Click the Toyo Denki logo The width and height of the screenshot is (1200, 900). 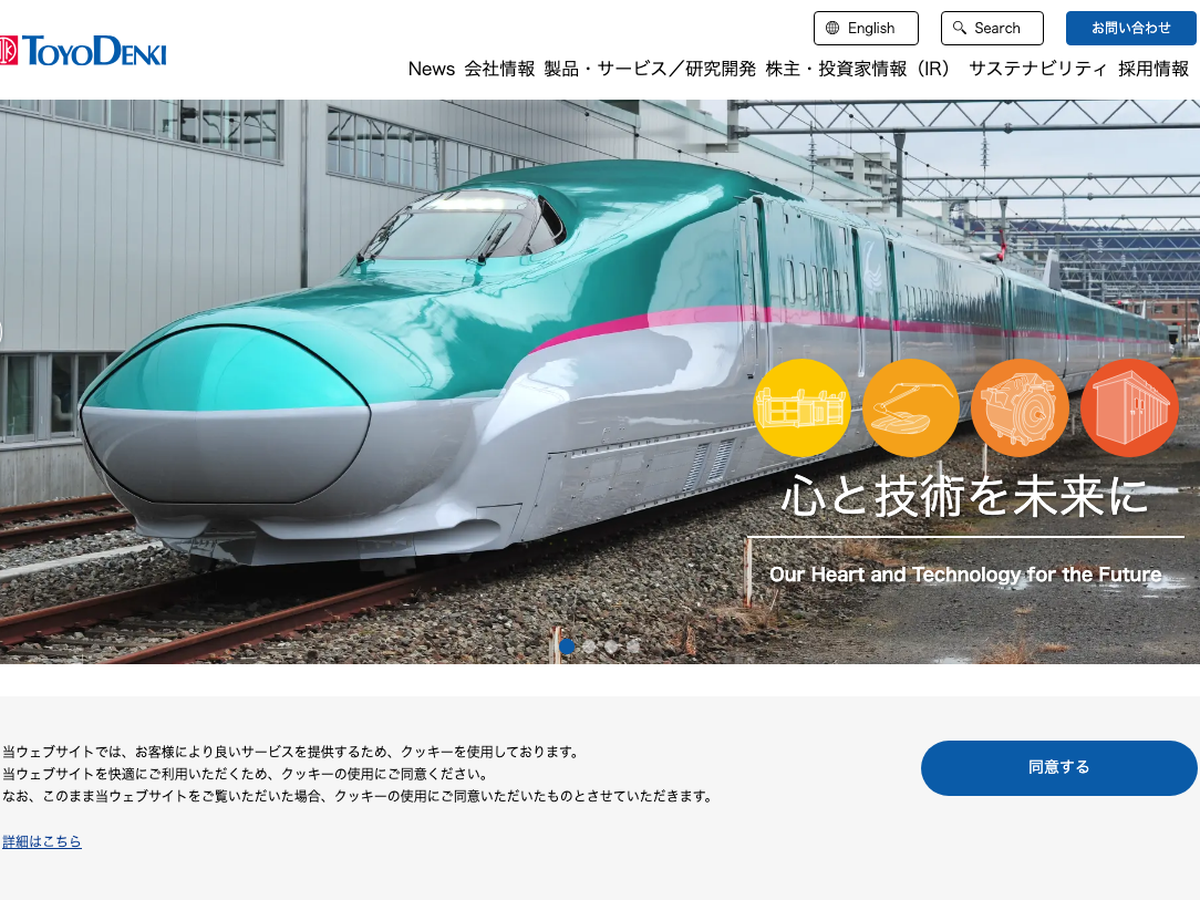pyautogui.click(x=83, y=50)
